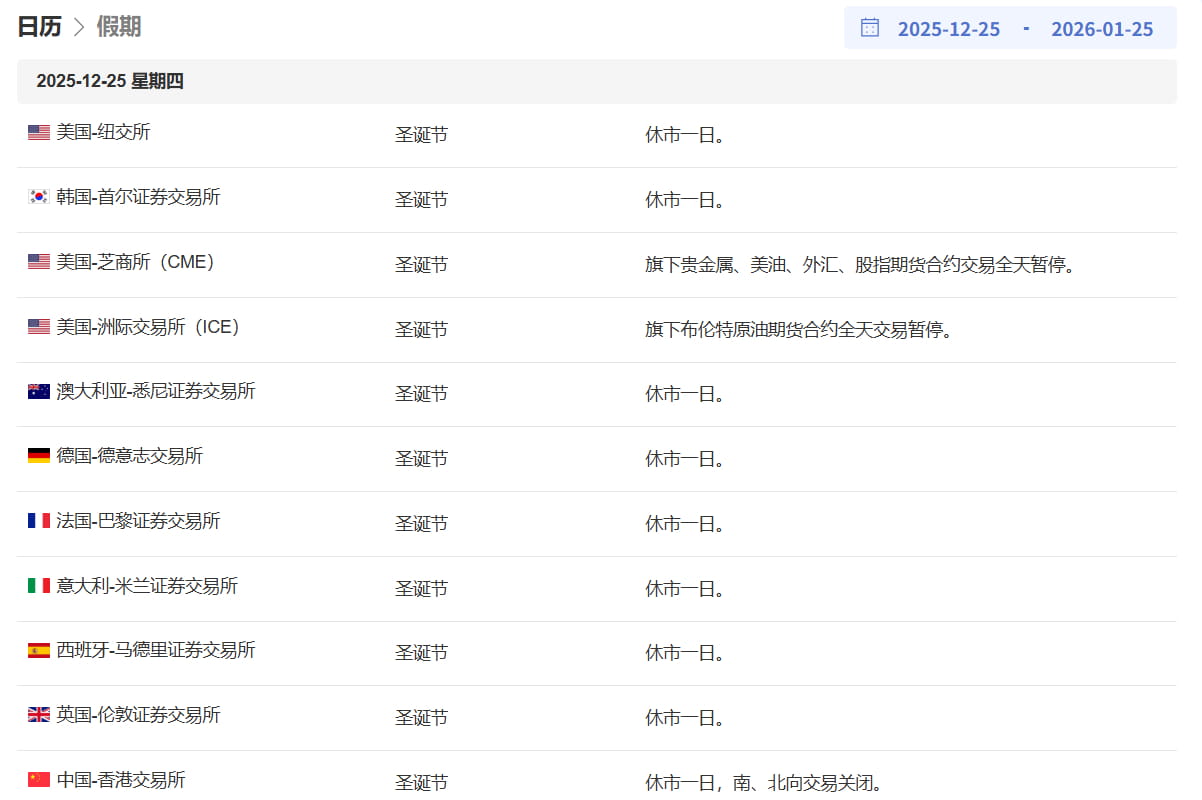Click 圣诞节 in the 香港交易所 row
The width and height of the screenshot is (1202, 800).
pos(421,783)
